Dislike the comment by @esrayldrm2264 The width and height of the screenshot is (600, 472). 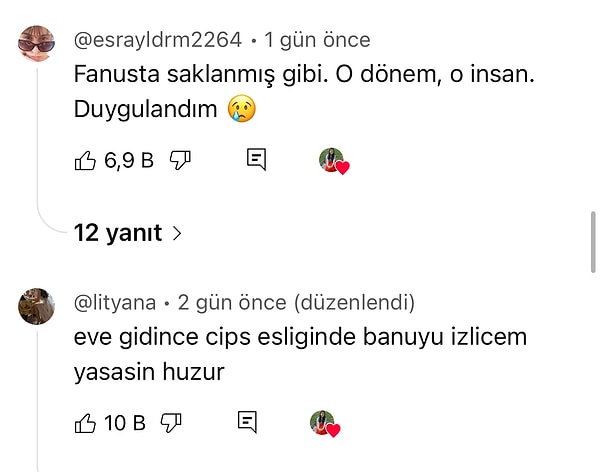[180, 160]
